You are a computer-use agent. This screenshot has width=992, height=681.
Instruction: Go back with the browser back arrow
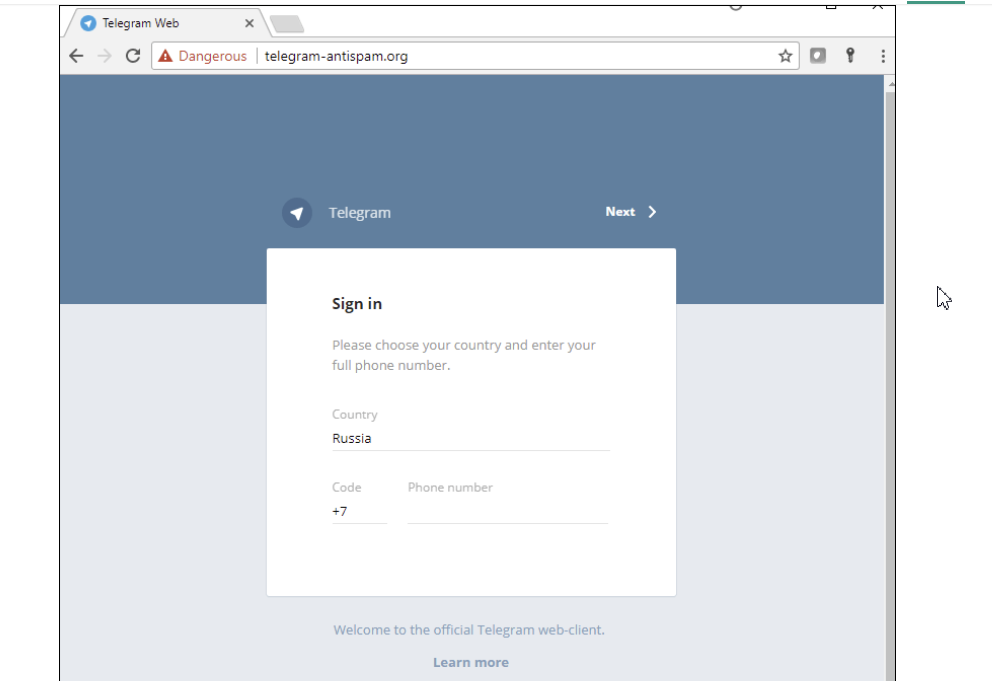(x=77, y=56)
